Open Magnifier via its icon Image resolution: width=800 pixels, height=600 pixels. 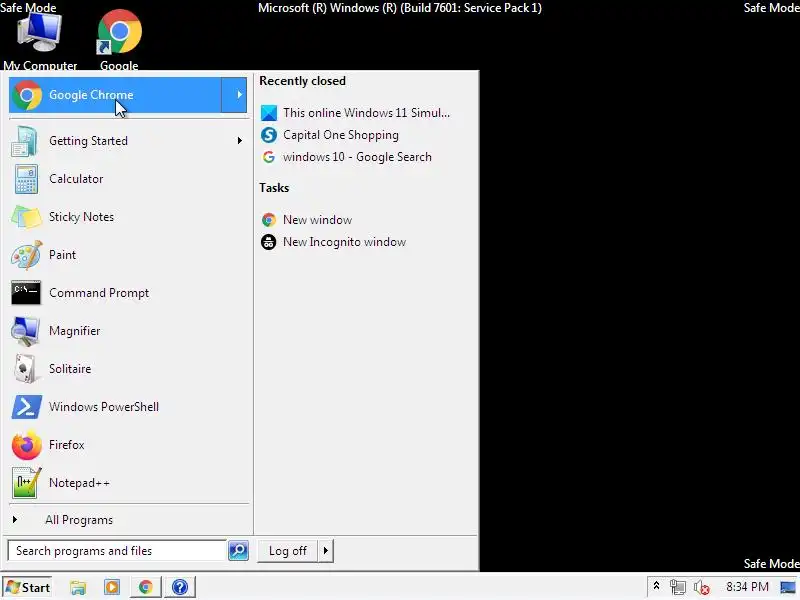25,331
